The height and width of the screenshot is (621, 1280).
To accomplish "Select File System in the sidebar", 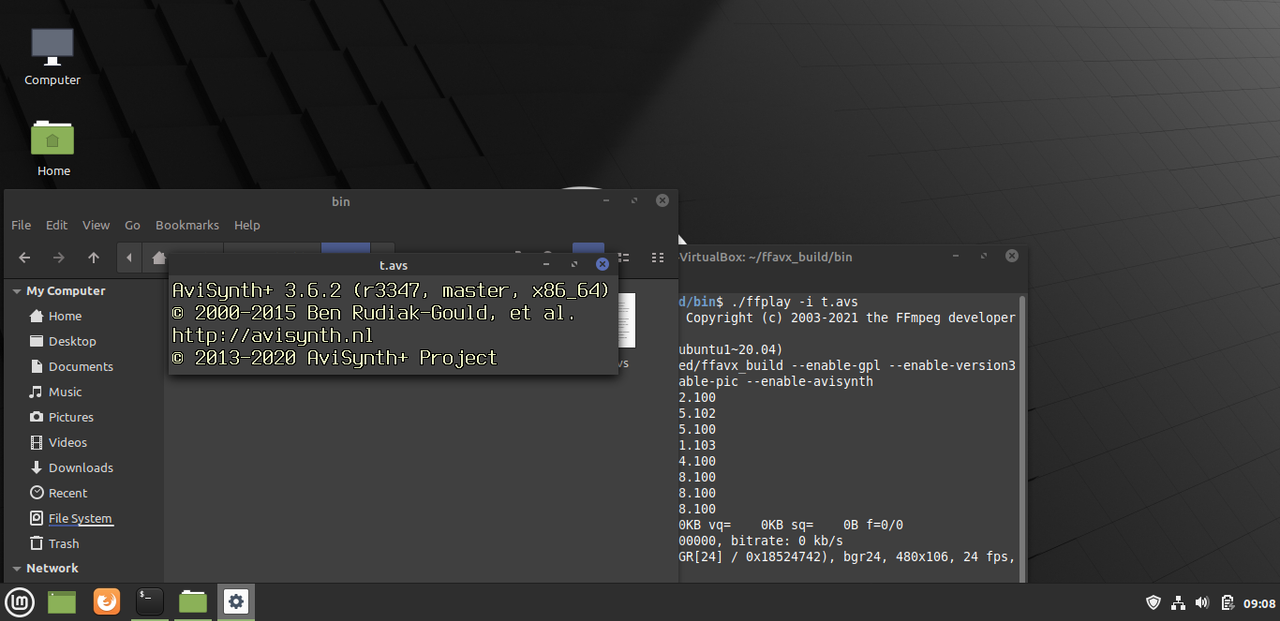I will (x=80, y=518).
